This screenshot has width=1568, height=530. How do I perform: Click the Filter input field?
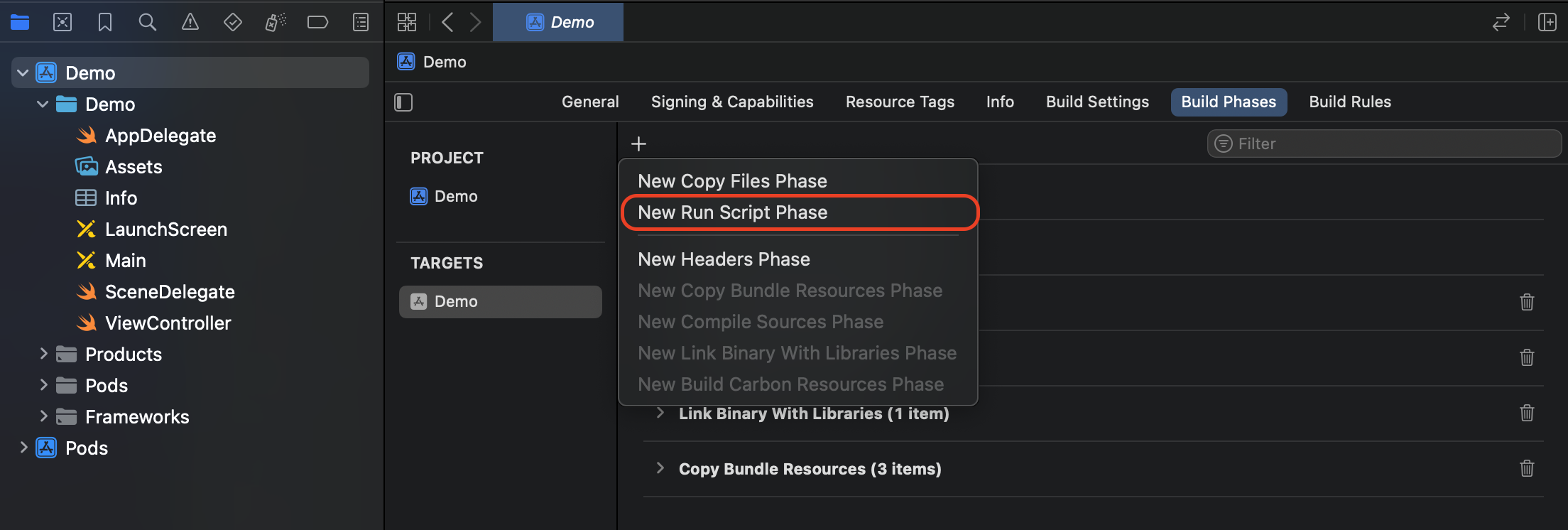click(x=1385, y=144)
